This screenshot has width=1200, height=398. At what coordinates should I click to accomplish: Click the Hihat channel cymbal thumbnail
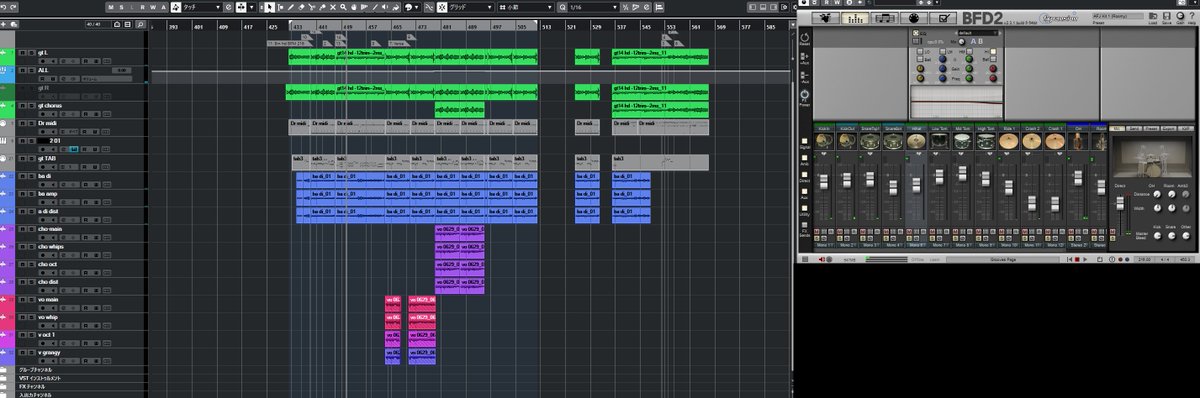point(916,141)
